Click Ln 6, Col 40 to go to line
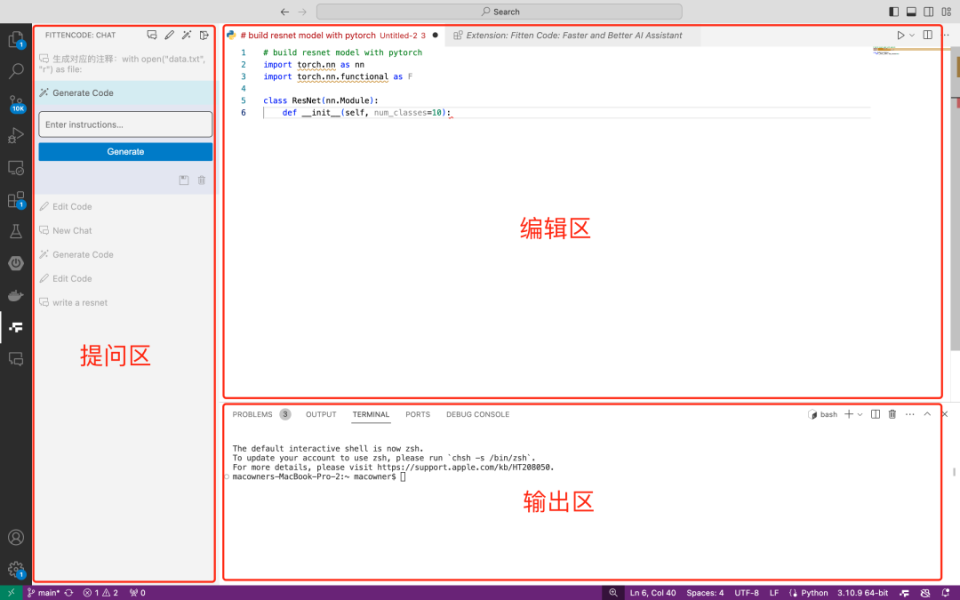The height and width of the screenshot is (600, 960). click(x=653, y=593)
